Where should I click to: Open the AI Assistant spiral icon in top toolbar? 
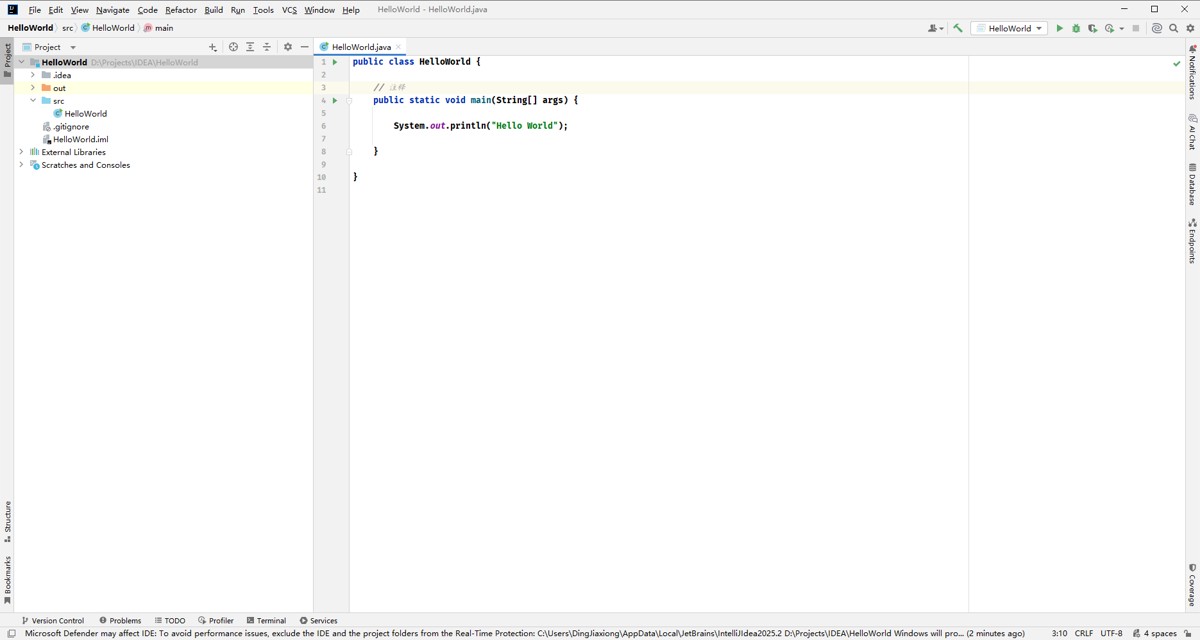[x=1157, y=28]
